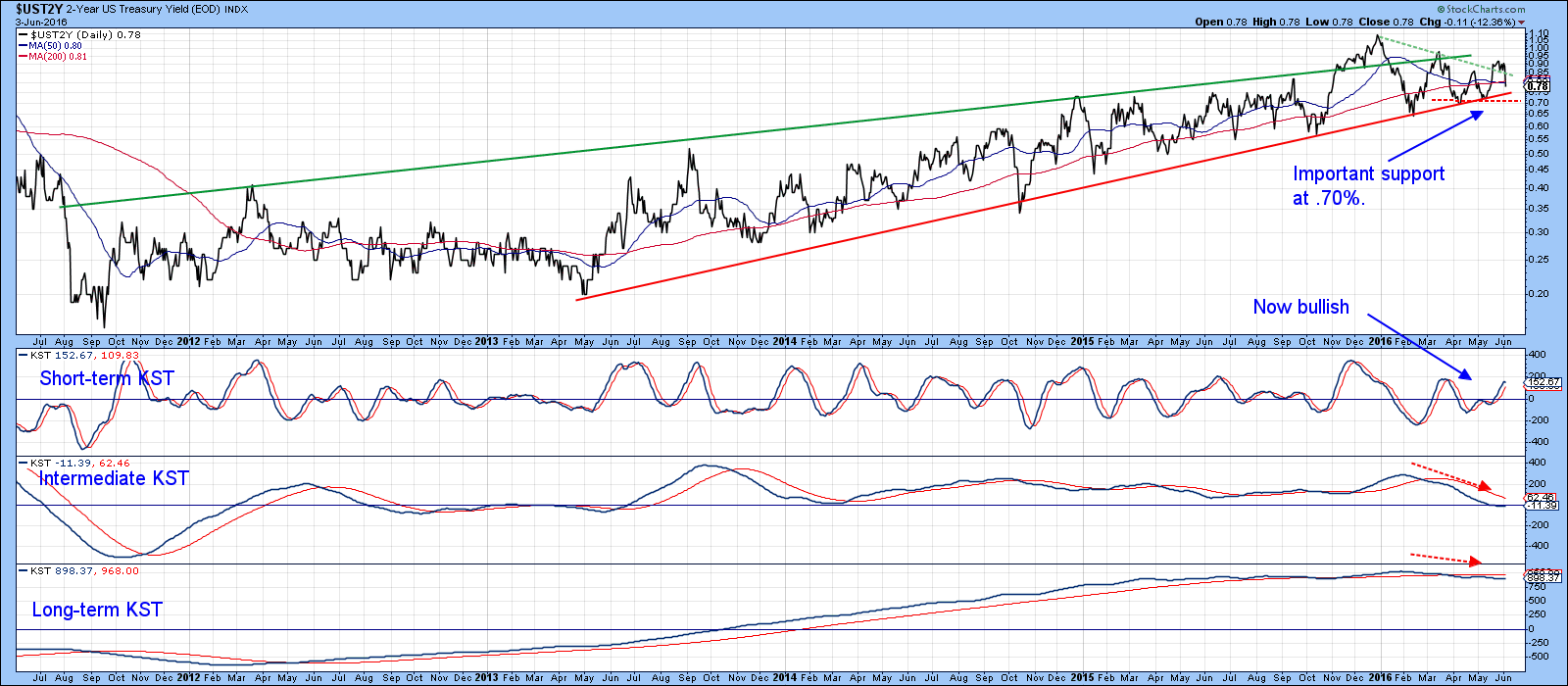Click the 'Important support at .70%' annotation
This screenshot has height=686, width=1568.
[x=1367, y=185]
